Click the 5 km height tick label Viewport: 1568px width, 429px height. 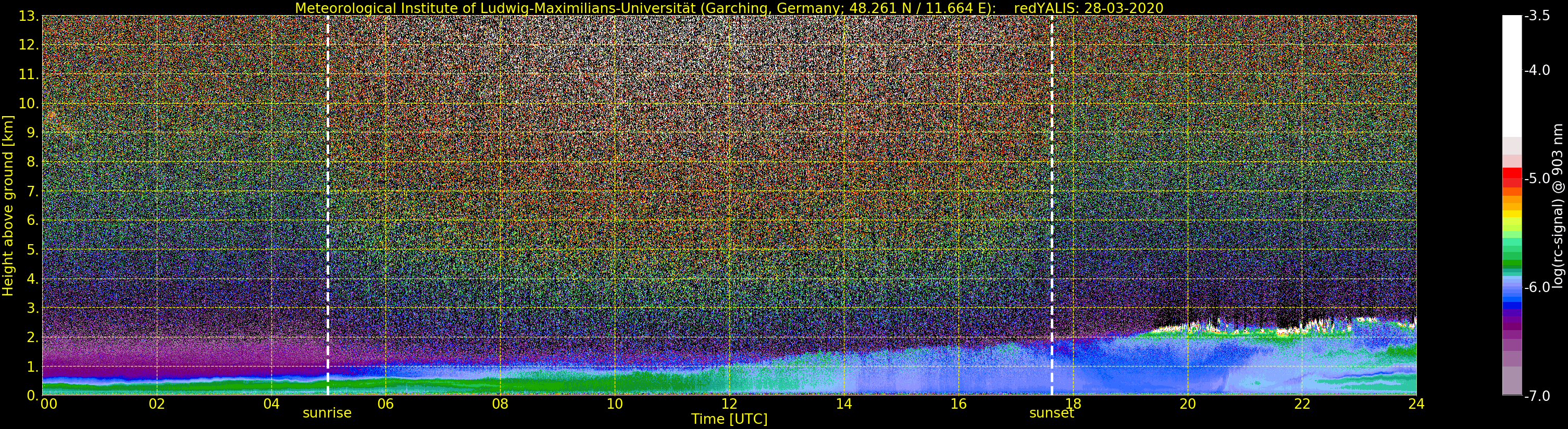click(x=31, y=250)
